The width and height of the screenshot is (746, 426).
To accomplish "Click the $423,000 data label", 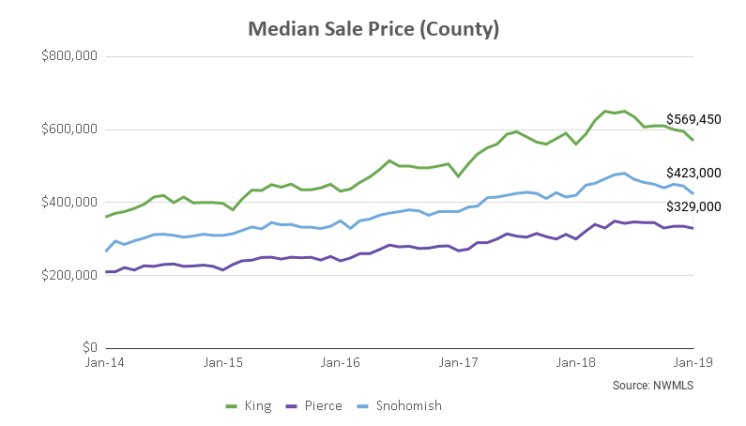I will point(694,173).
